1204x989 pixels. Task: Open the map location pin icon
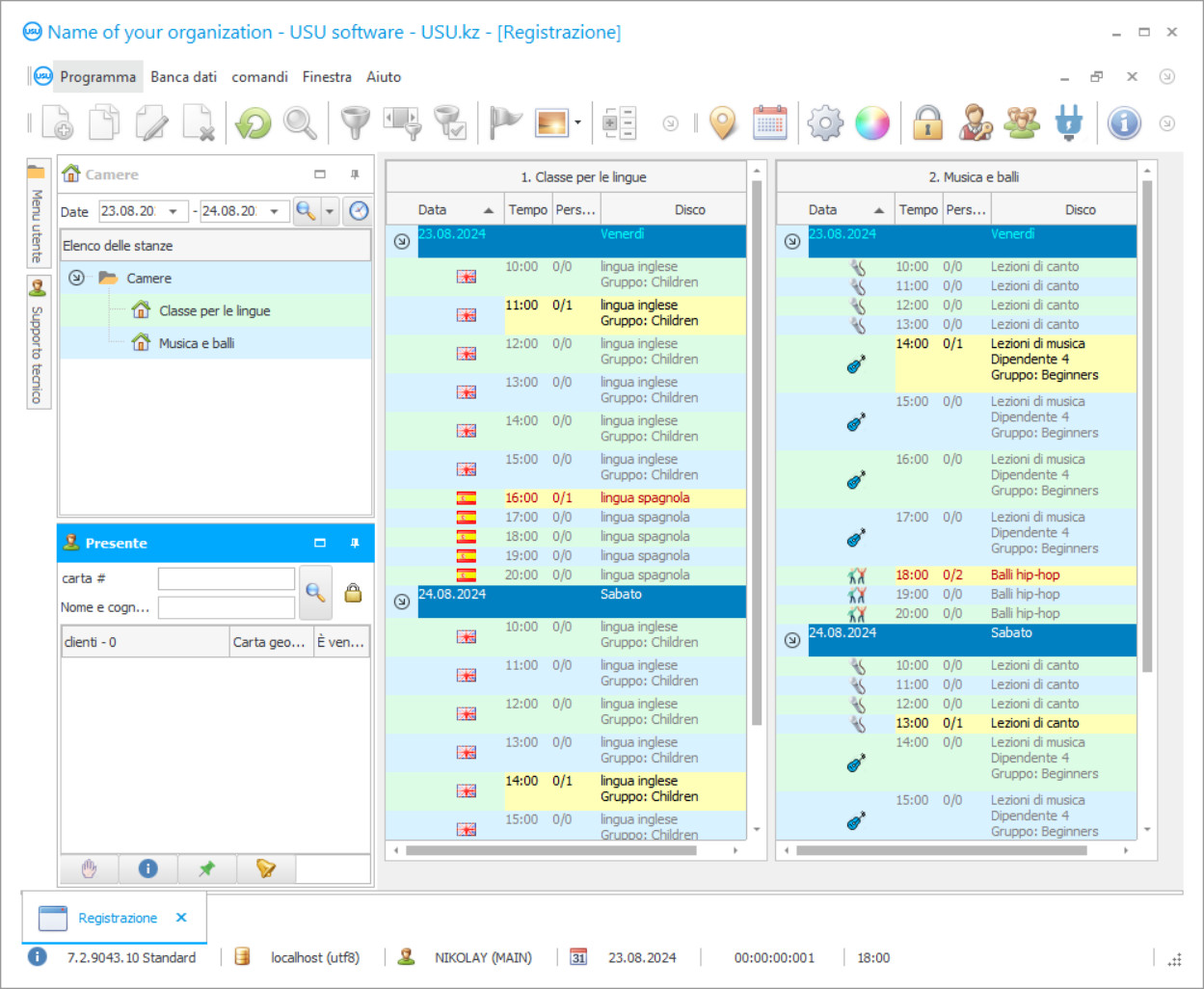point(722,123)
